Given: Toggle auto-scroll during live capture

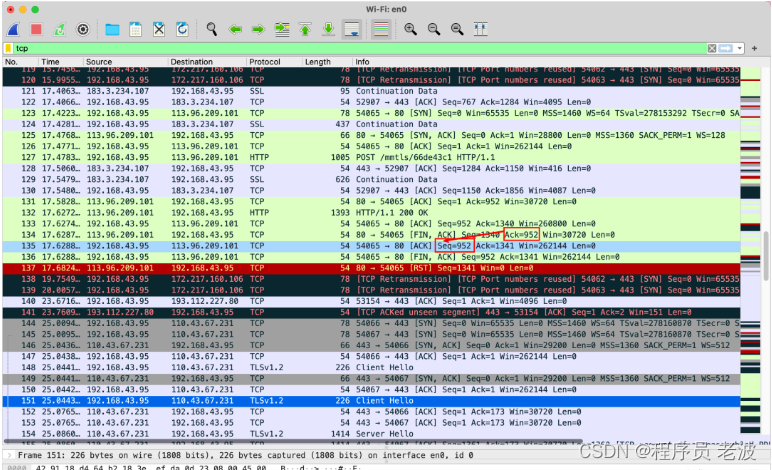Looking at the screenshot, I should click(x=352, y=30).
